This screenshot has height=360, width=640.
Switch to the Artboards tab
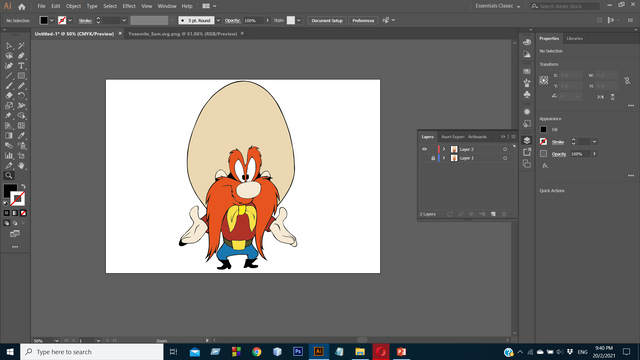477,137
